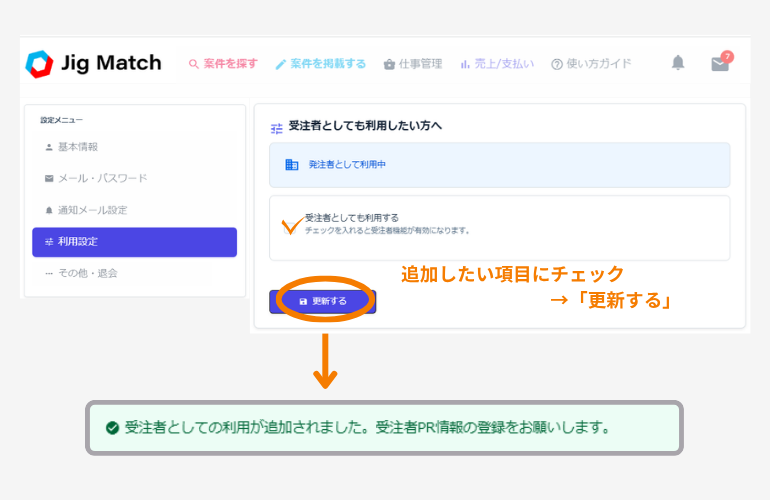Open その他・退会 settings item
The height and width of the screenshot is (500, 770).
click(135, 274)
